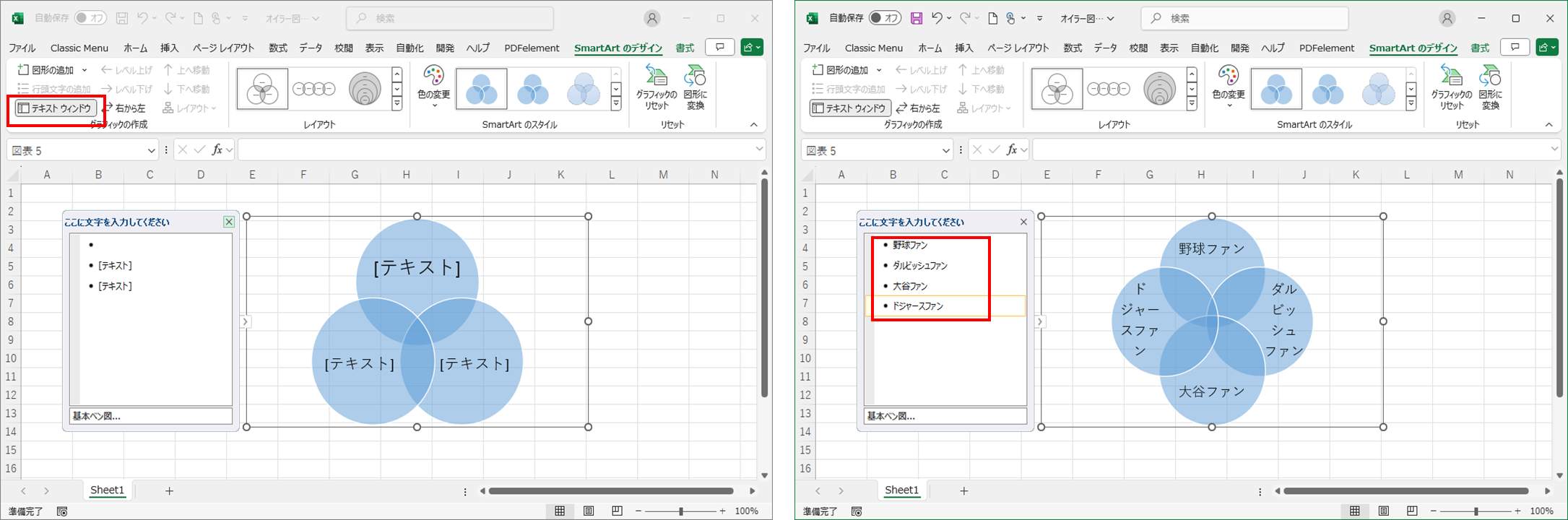
Task: Click 図形の追加 button in left window
Action: coord(46,70)
